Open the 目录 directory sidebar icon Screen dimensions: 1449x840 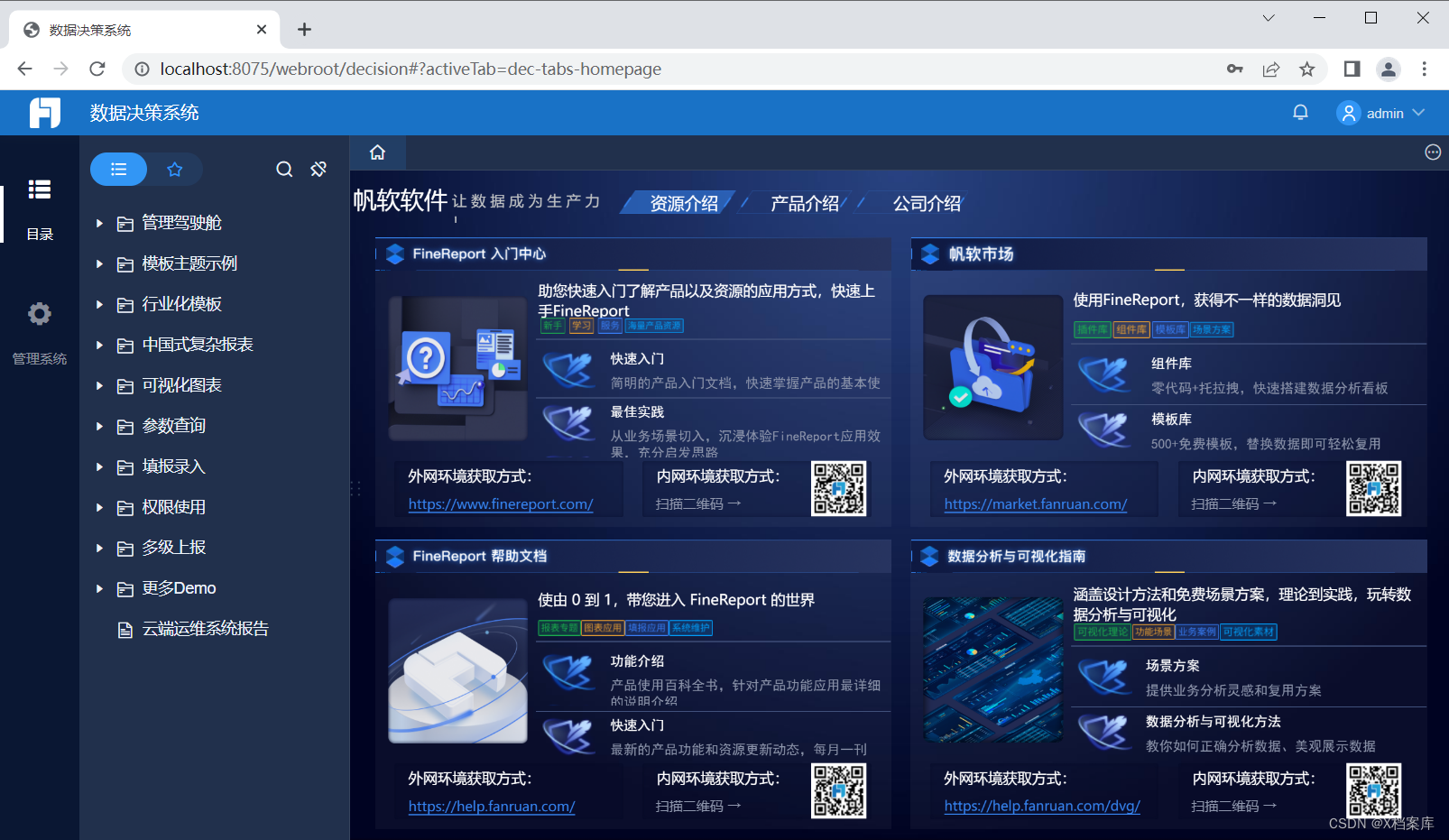pos(39,189)
